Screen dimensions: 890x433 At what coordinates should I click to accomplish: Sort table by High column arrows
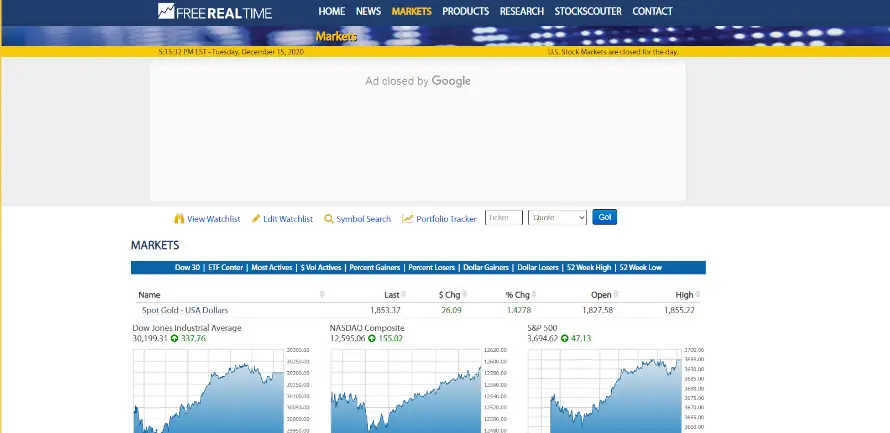(698, 295)
